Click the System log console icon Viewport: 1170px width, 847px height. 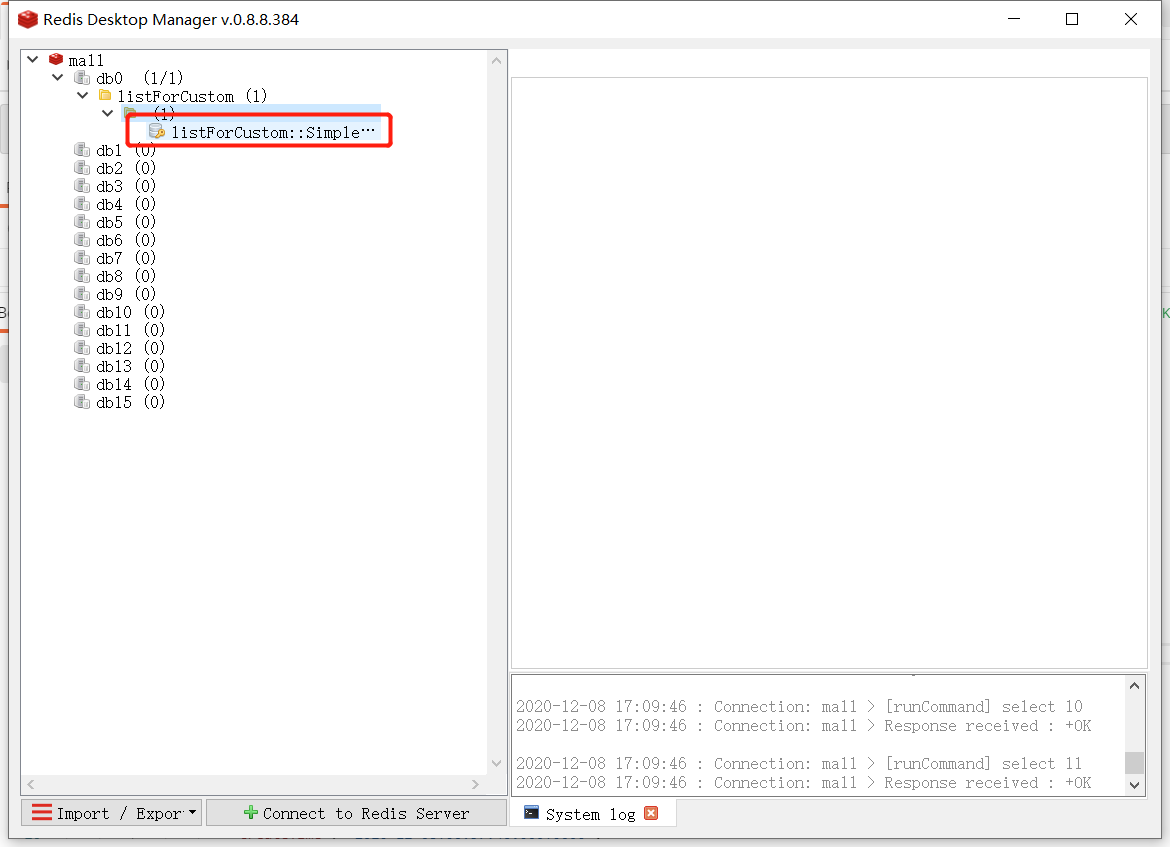(x=531, y=813)
